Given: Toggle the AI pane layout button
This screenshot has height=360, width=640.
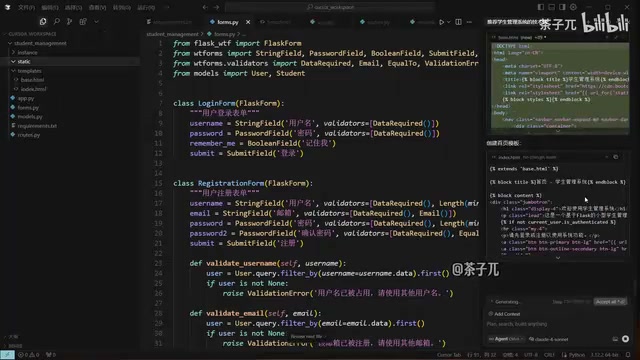Looking at the screenshot, I should pyautogui.click(x=562, y=7).
